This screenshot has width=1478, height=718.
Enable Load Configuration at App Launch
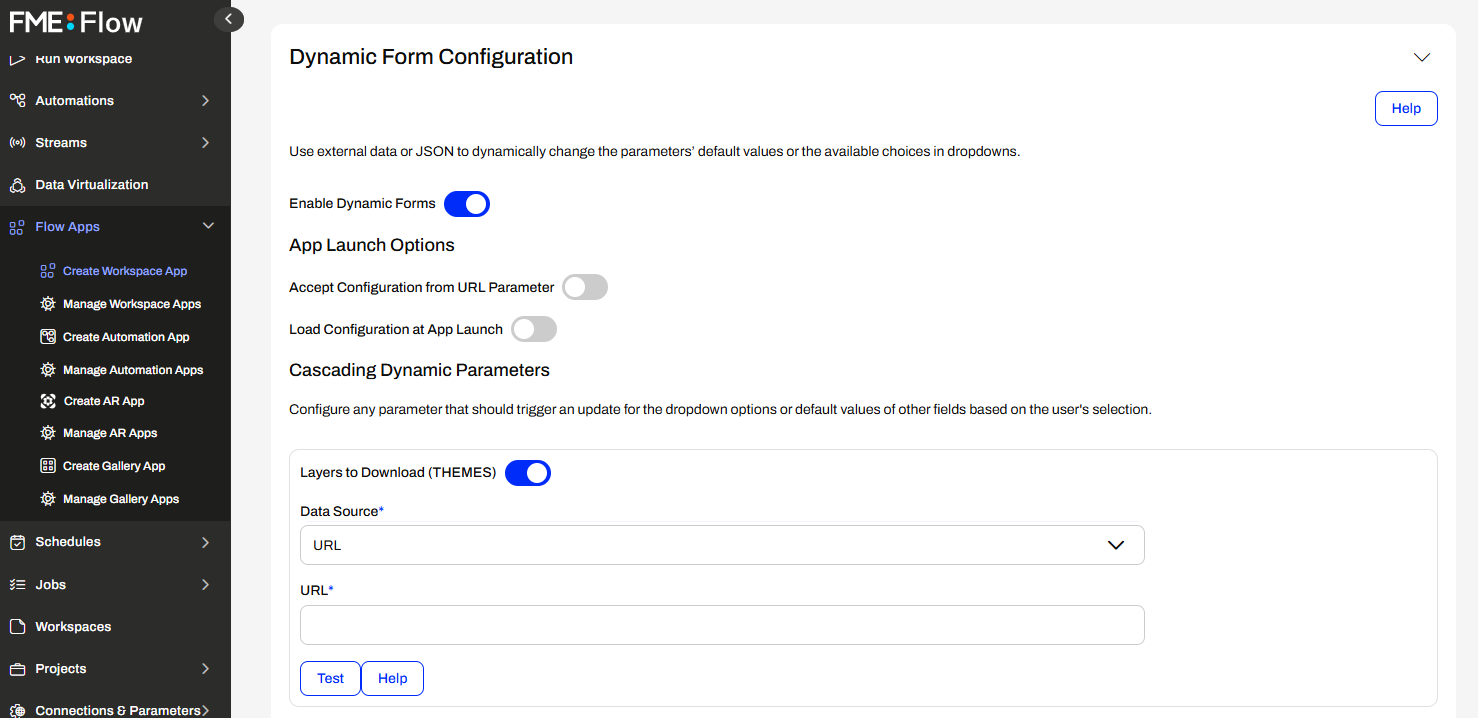tap(534, 330)
